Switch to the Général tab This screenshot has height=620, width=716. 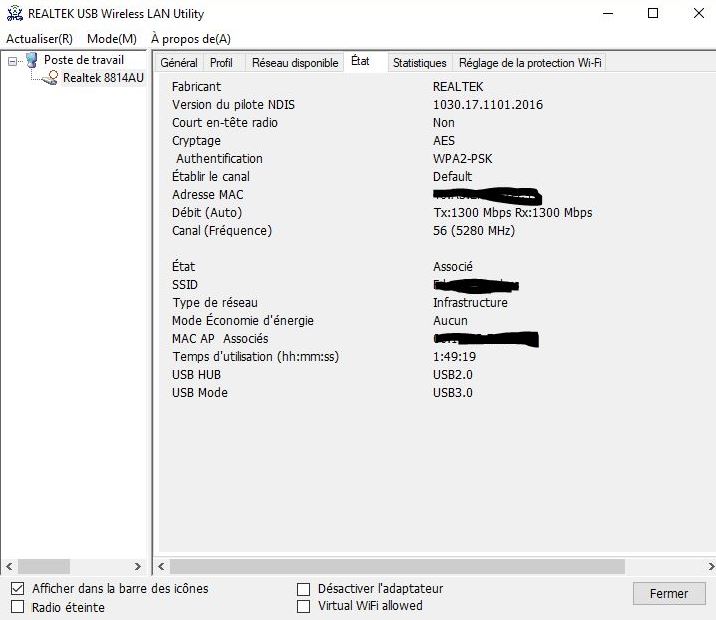(179, 63)
